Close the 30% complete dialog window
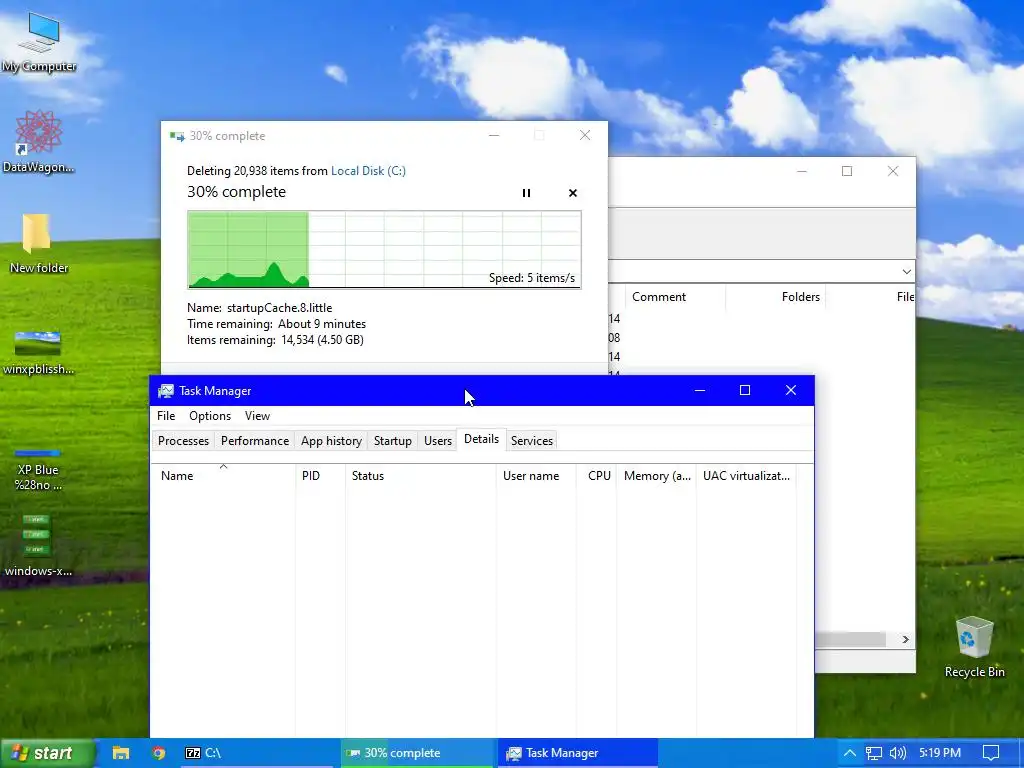 [x=585, y=135]
